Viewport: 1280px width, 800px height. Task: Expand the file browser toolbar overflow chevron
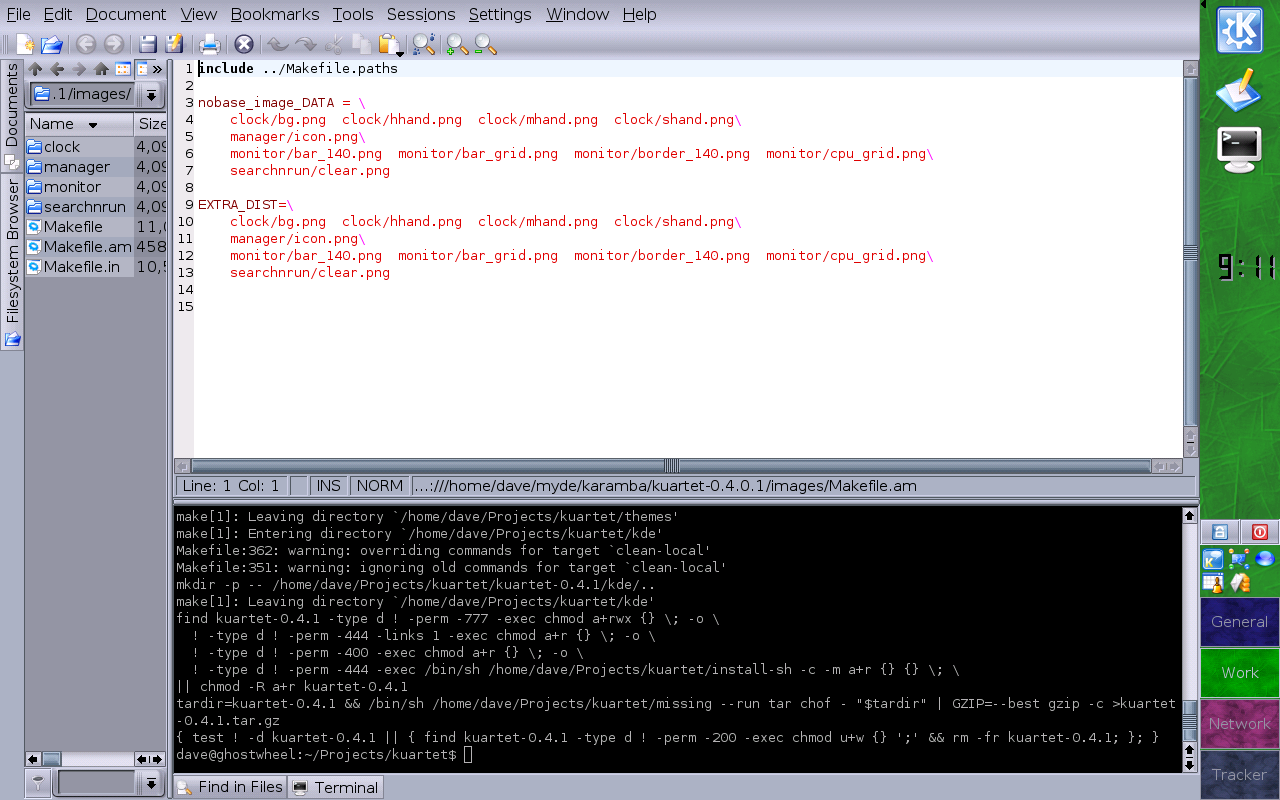point(157,69)
